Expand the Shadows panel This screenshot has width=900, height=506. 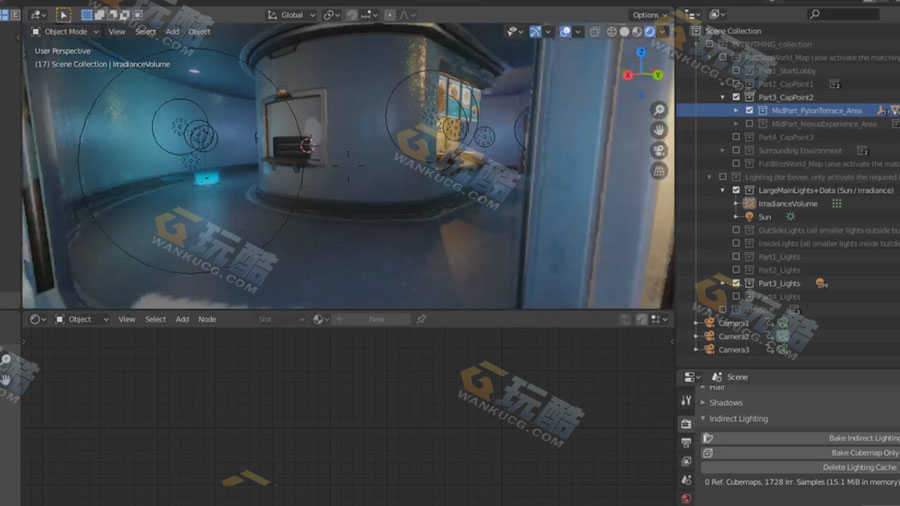pyautogui.click(x=726, y=403)
